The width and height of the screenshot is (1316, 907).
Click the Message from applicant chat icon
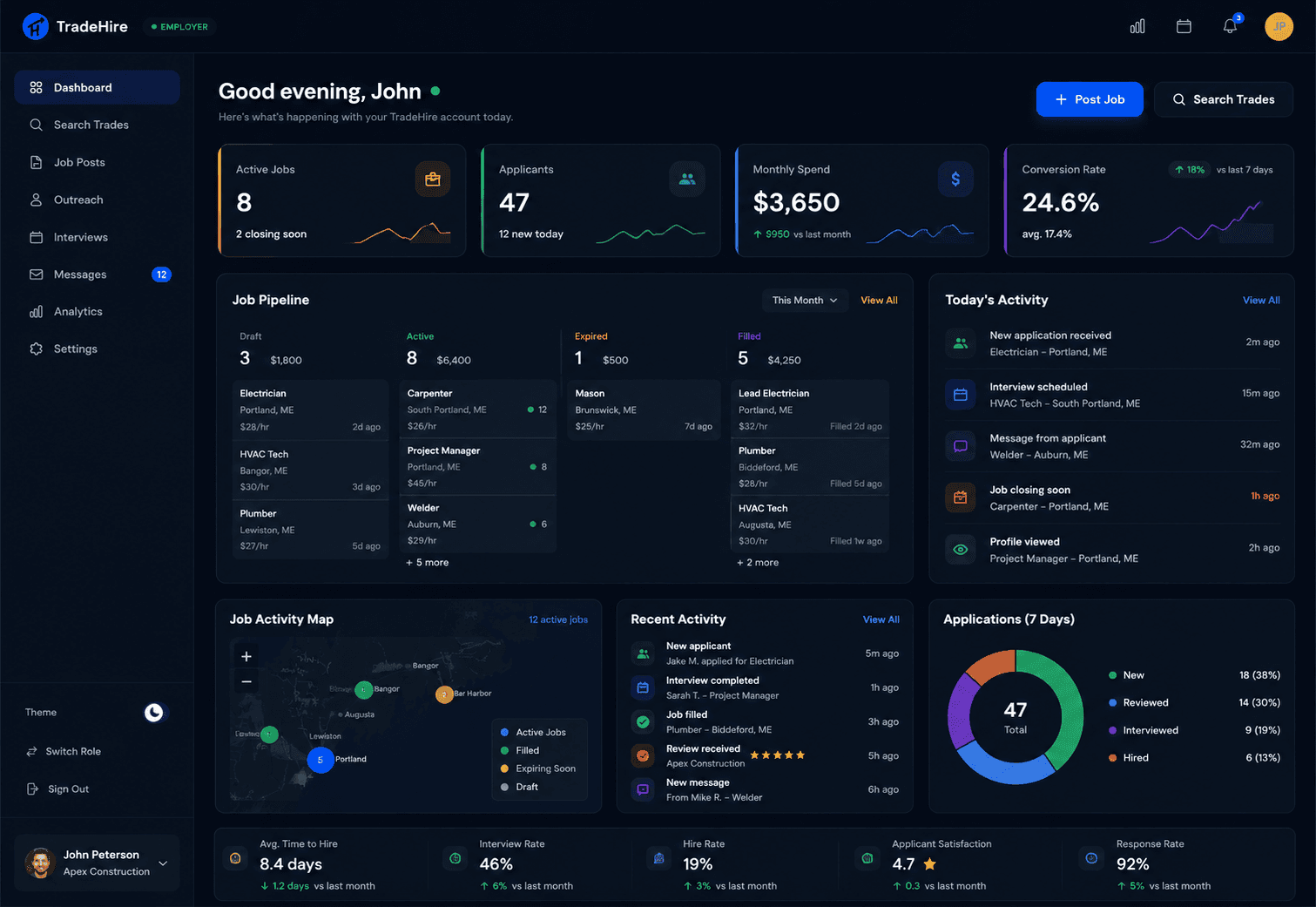[961, 446]
